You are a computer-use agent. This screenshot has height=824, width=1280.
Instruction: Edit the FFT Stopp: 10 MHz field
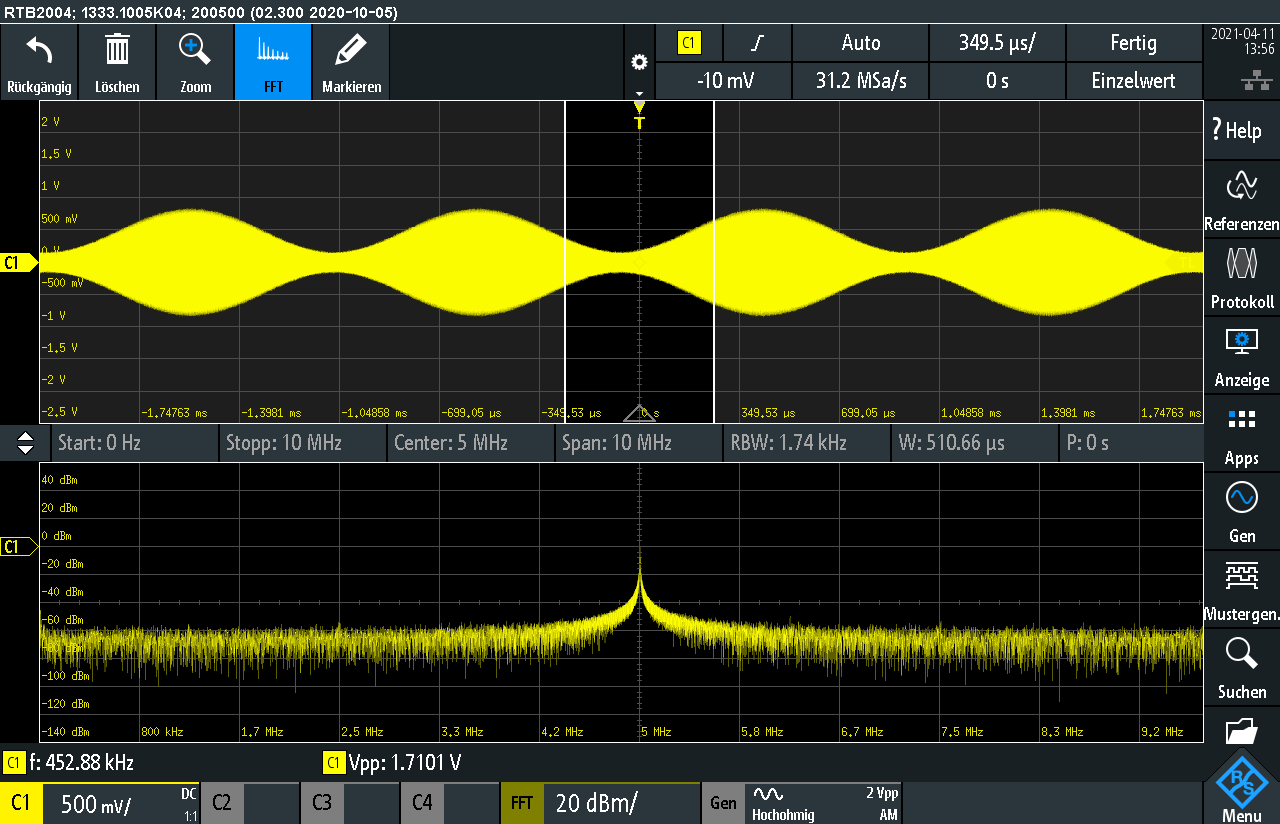pyautogui.click(x=302, y=442)
